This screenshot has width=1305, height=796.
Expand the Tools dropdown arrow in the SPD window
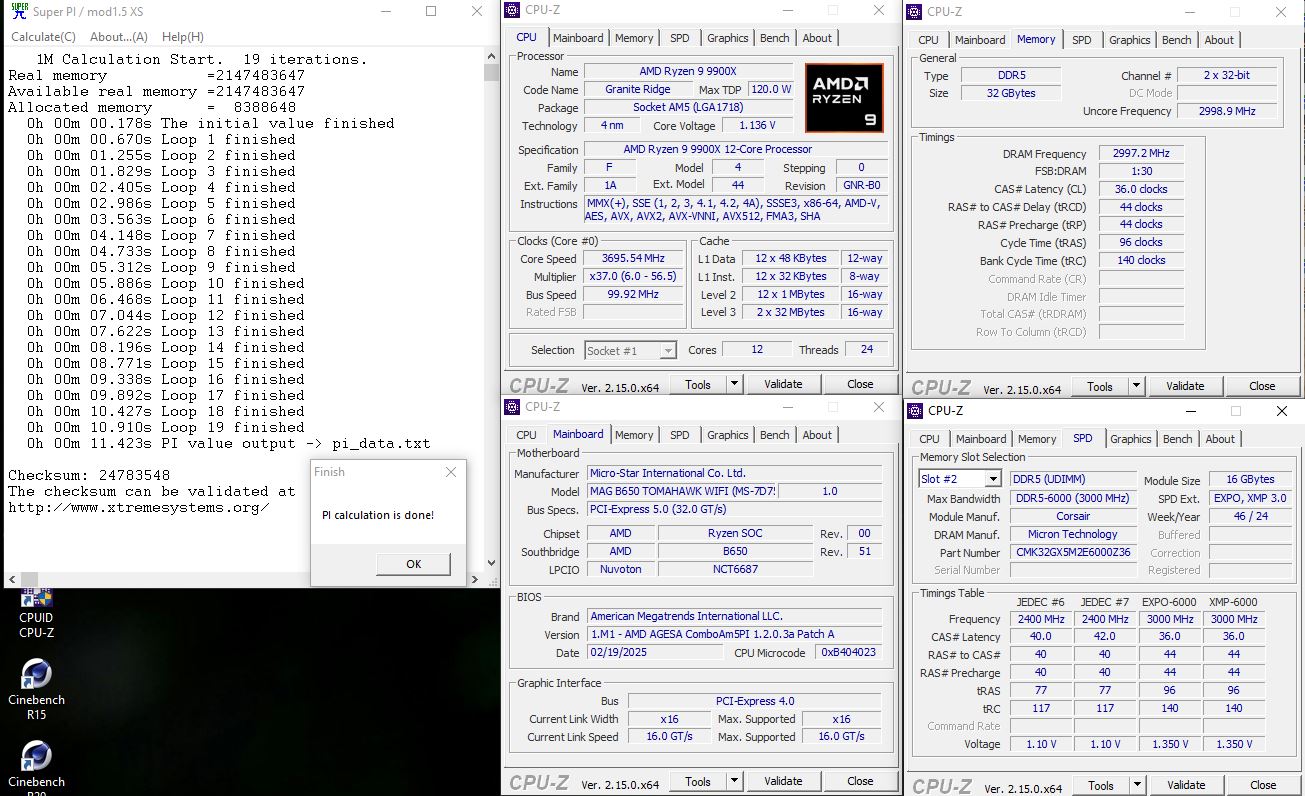(x=1137, y=785)
